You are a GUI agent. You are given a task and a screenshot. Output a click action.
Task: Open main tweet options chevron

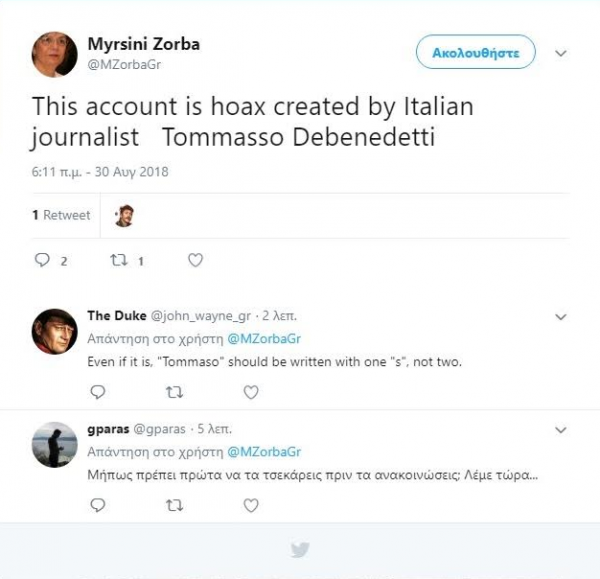pyautogui.click(x=561, y=52)
